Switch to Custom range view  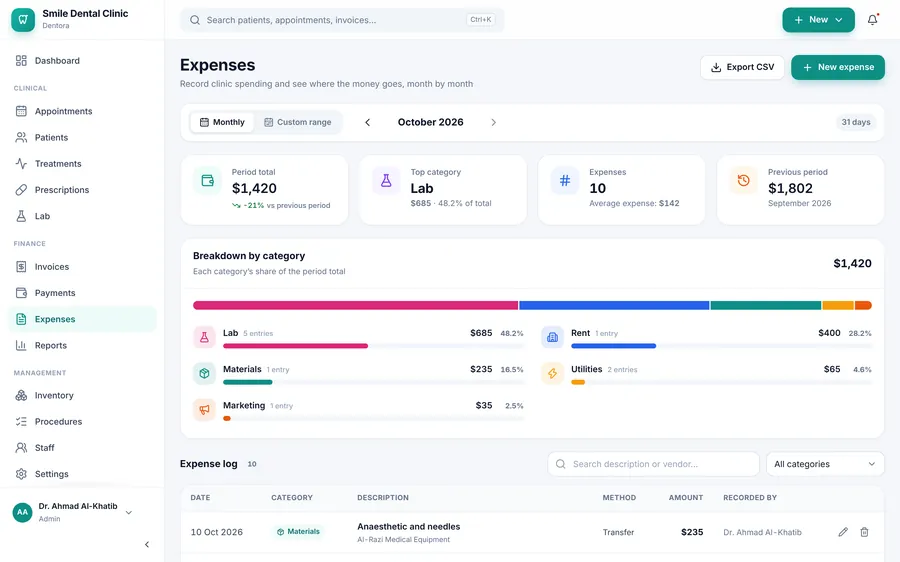tap(297, 122)
